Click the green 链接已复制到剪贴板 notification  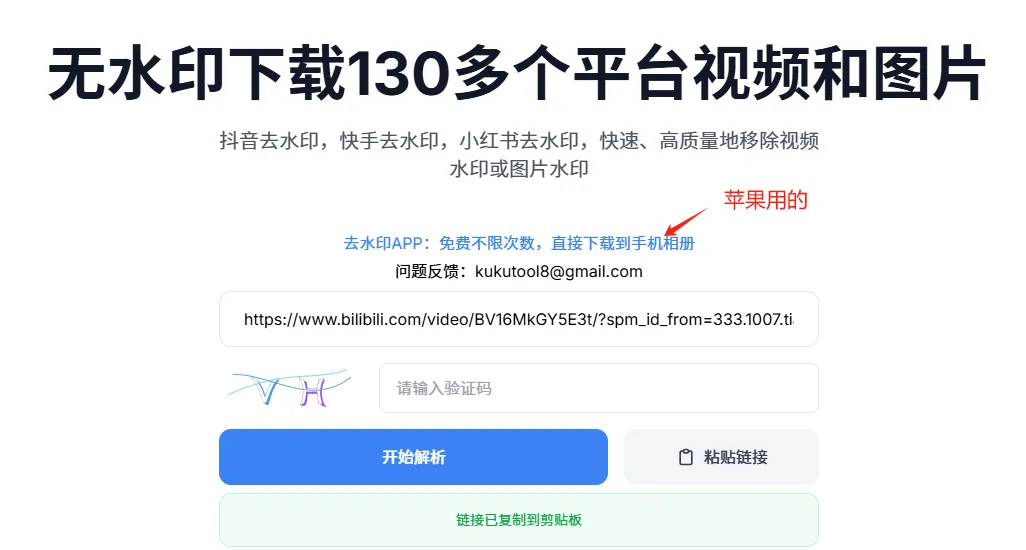point(518,520)
